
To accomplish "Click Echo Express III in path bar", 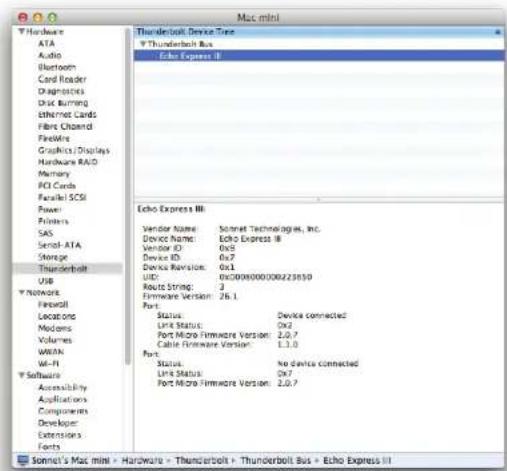I will (x=357, y=461).
